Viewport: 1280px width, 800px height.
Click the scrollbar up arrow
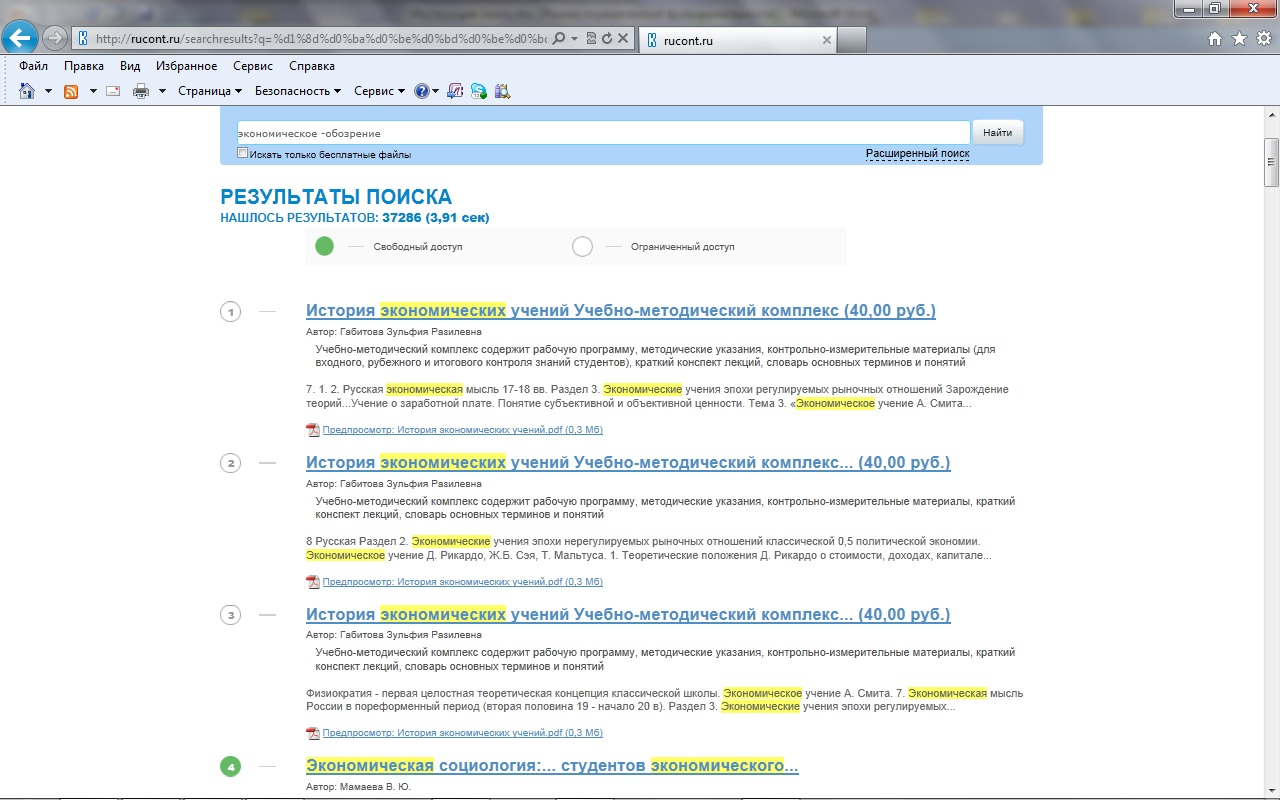click(x=1271, y=114)
